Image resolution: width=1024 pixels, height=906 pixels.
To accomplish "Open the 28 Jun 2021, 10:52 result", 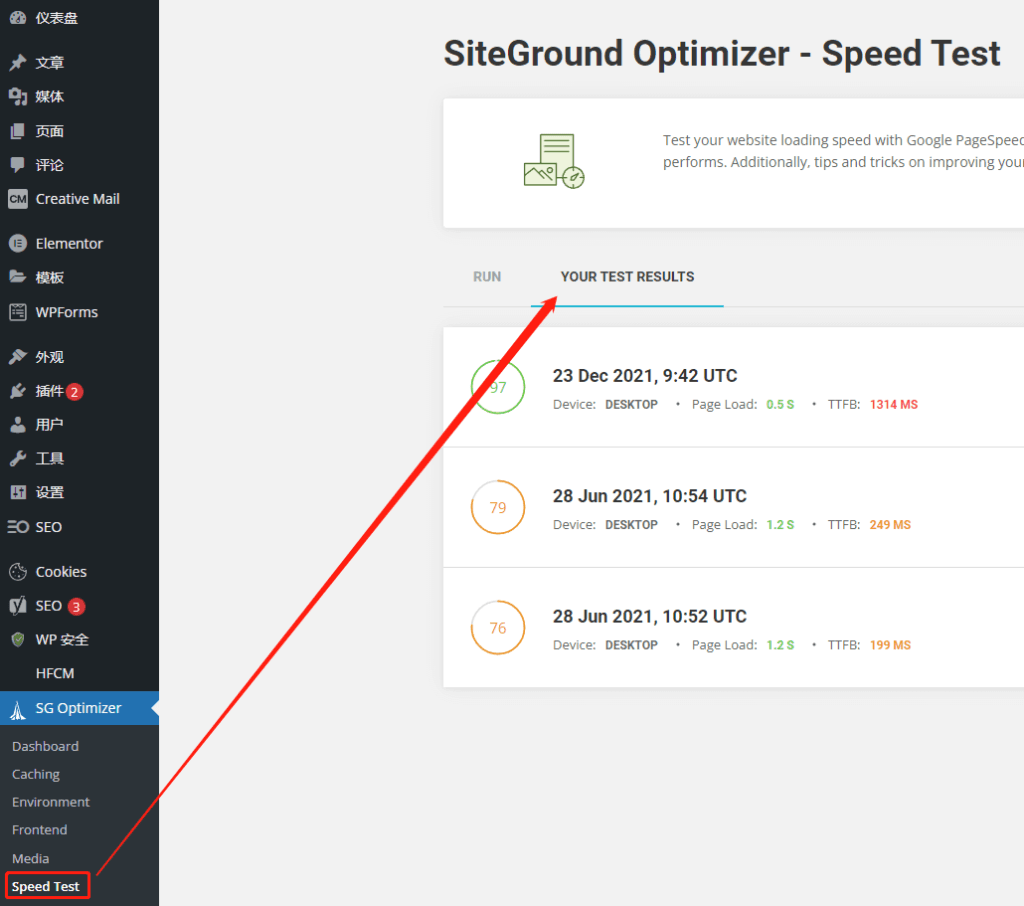I will tap(650, 616).
